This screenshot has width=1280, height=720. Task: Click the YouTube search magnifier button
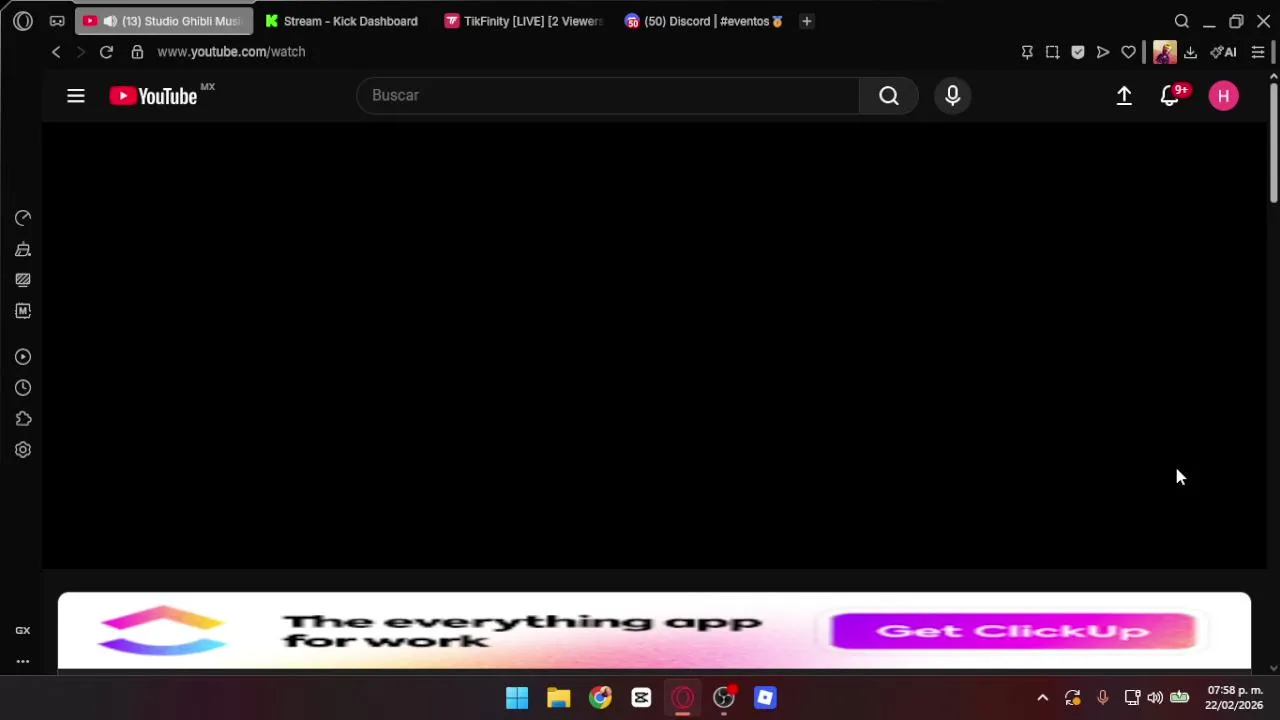pos(889,95)
